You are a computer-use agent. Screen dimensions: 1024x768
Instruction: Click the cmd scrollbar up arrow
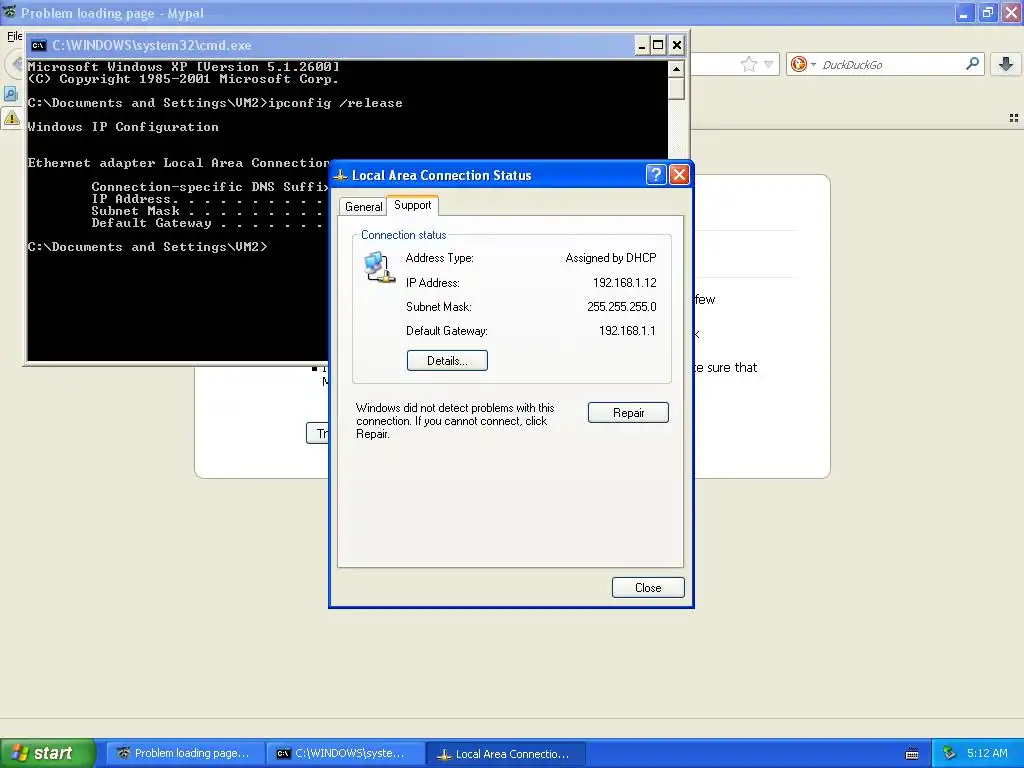point(677,69)
